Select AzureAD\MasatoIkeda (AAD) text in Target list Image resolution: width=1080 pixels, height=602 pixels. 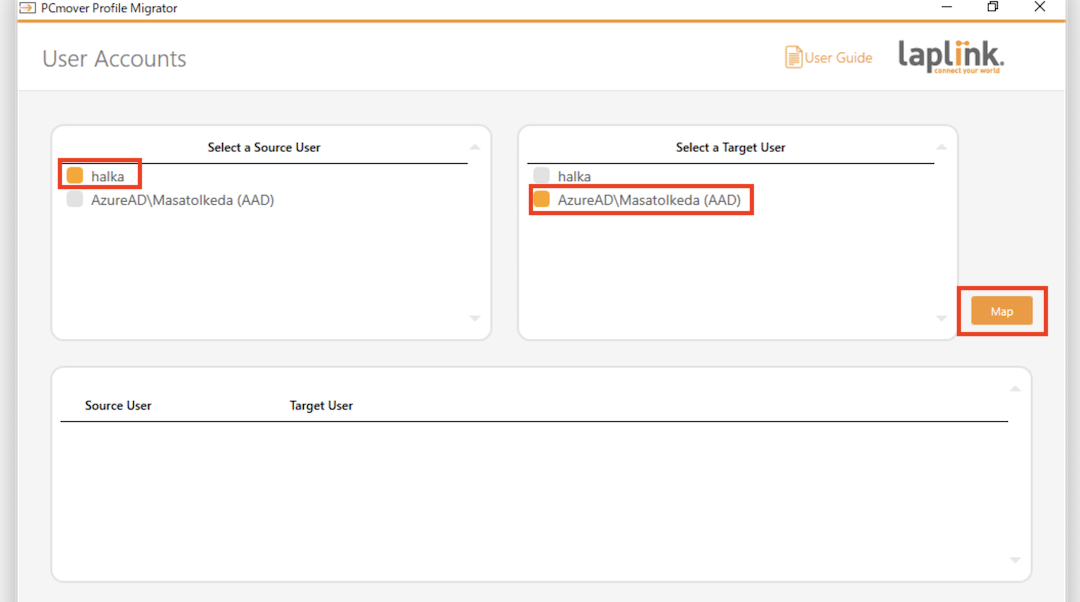pos(649,200)
